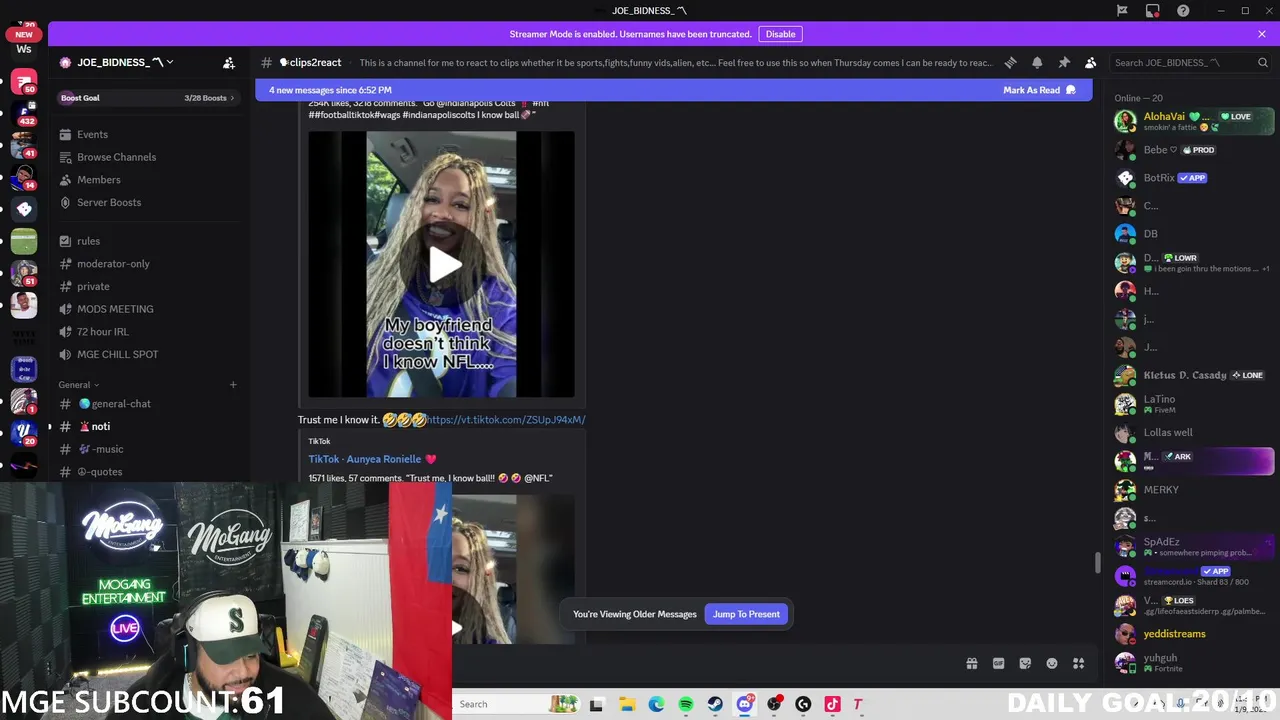
Task: Select the 72 hour IRL channel
Action: tap(147, 332)
